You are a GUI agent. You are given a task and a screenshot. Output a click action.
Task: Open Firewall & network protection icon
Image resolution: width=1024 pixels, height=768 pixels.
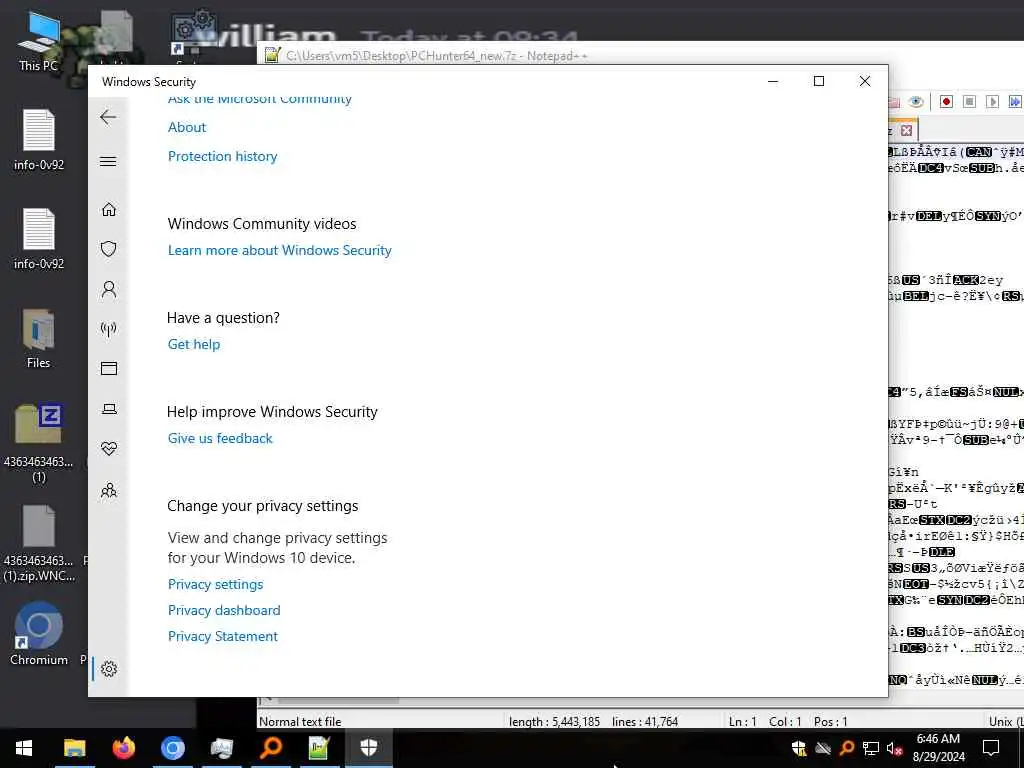109,329
